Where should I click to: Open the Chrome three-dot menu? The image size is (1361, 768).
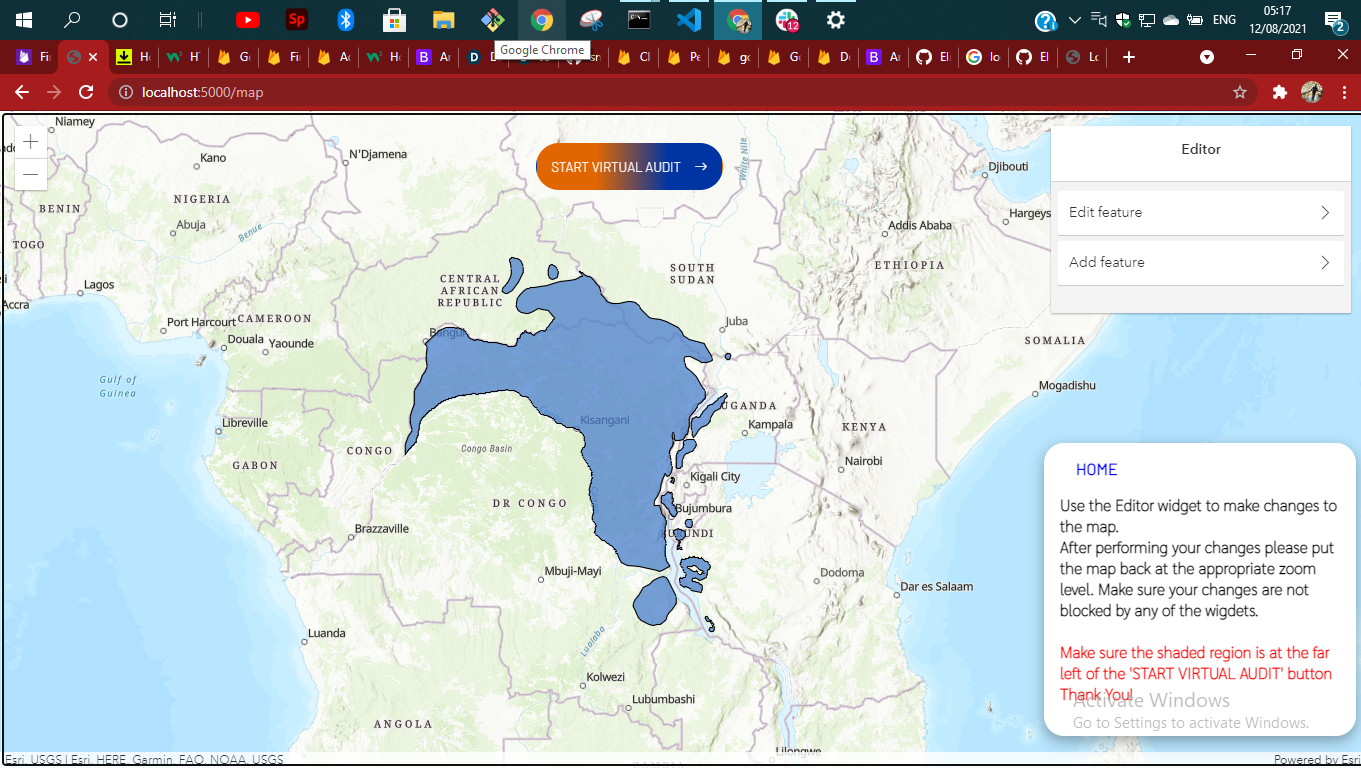click(1345, 91)
